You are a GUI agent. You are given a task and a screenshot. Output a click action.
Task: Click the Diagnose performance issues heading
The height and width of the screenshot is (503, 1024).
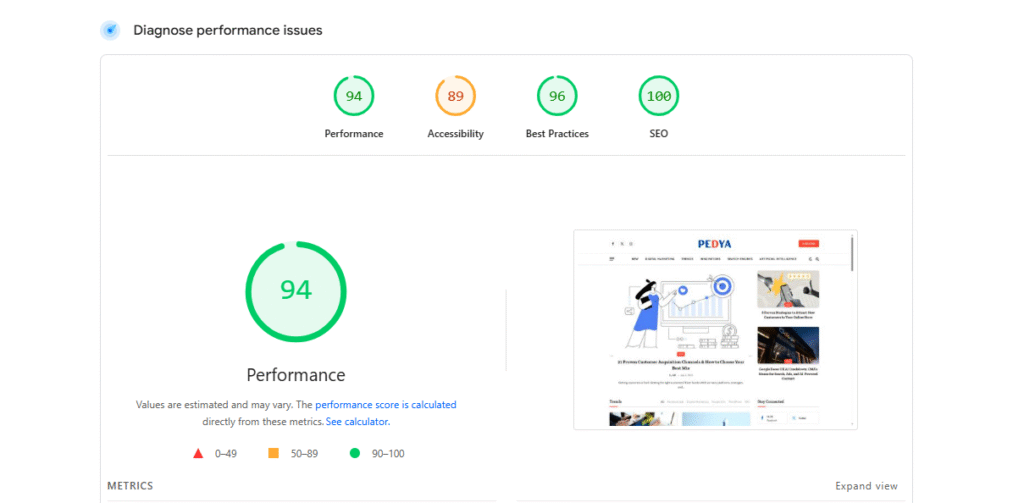[228, 30]
